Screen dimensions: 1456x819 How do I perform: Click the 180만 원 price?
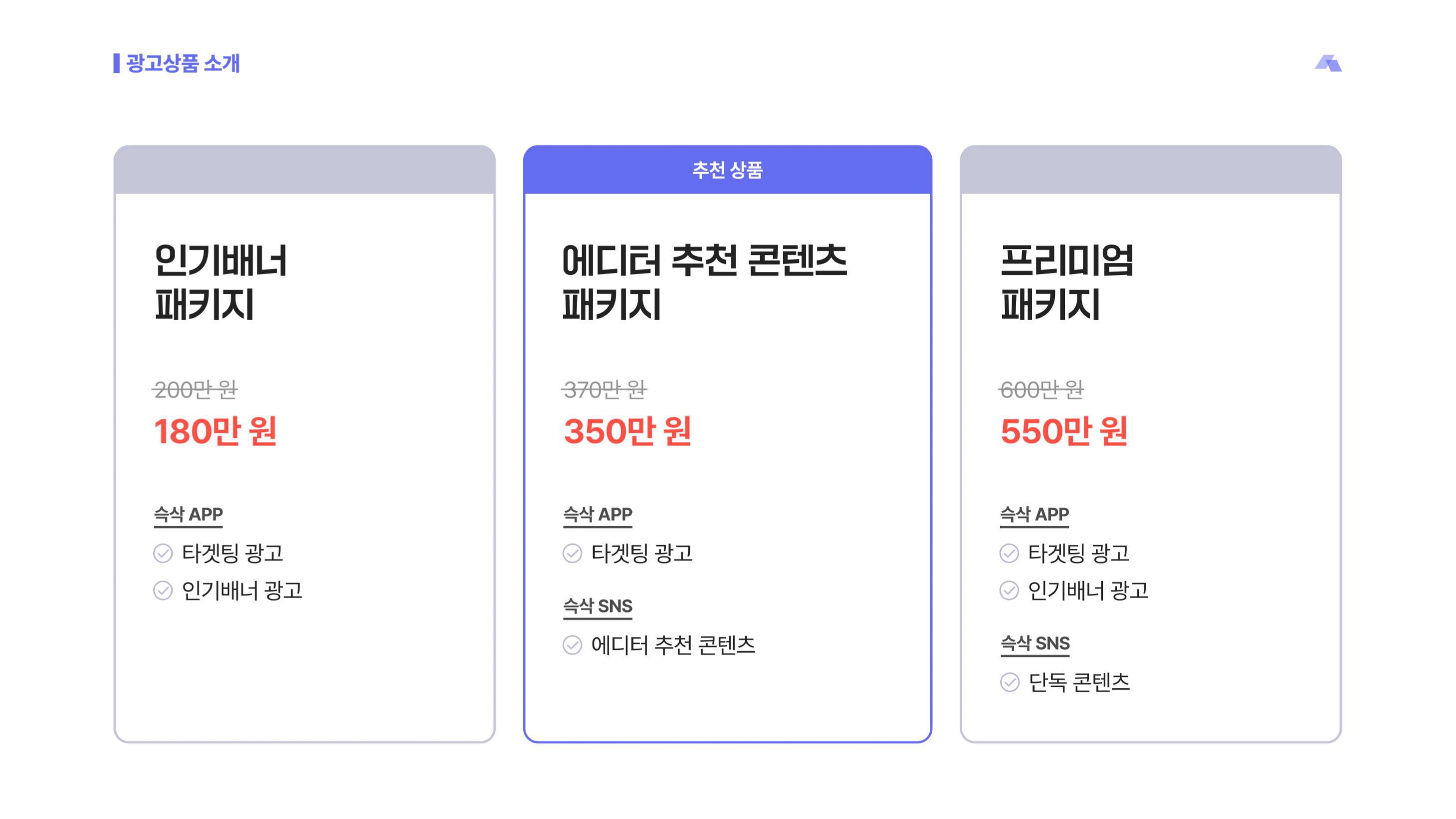215,431
